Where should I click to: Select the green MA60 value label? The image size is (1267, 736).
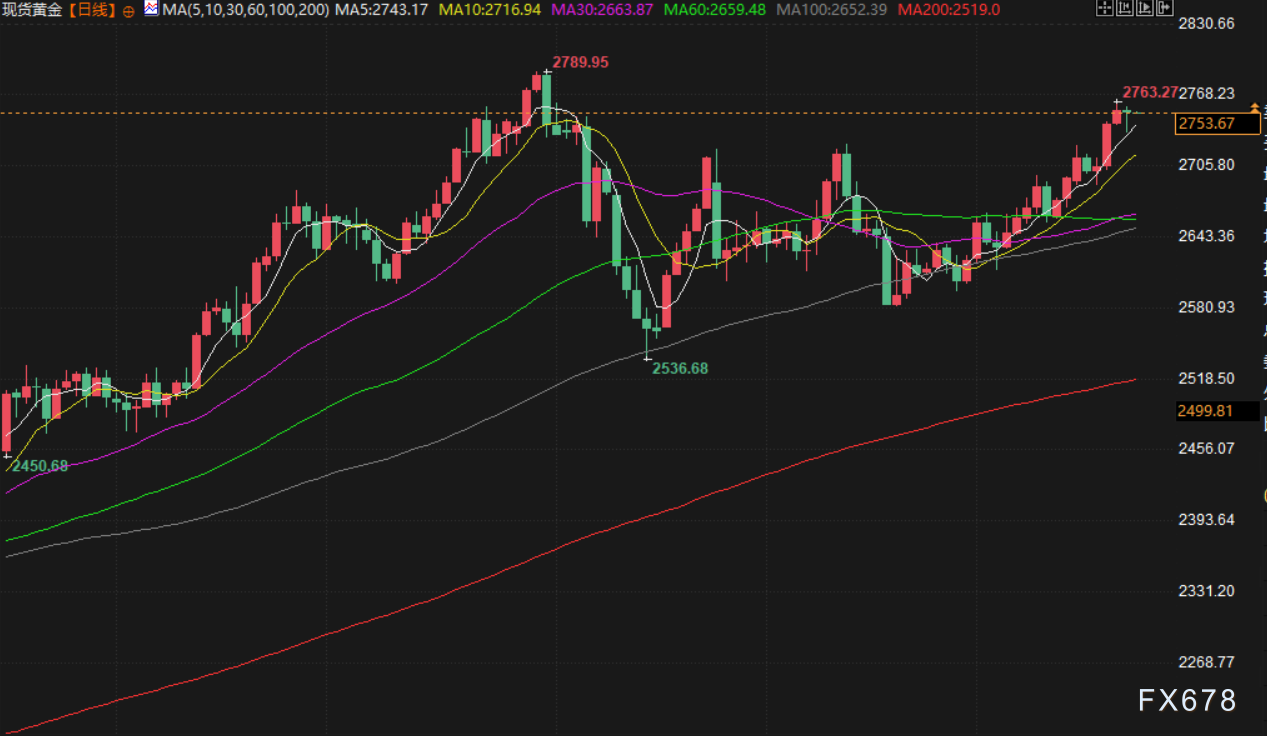point(718,11)
